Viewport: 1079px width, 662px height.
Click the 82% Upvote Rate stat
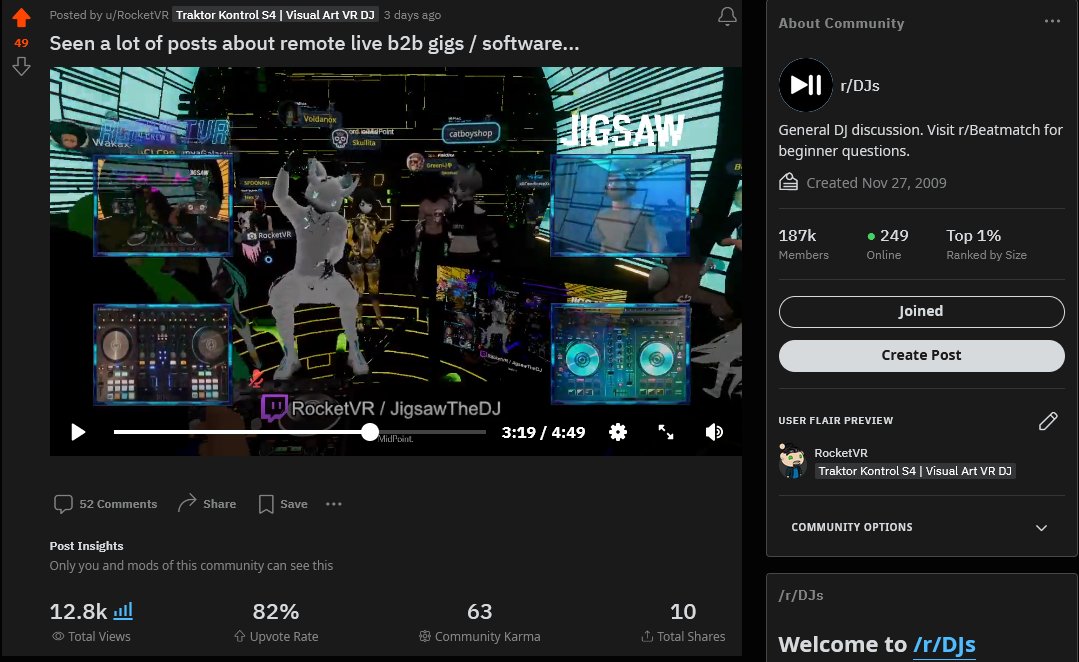pyautogui.click(x=276, y=622)
